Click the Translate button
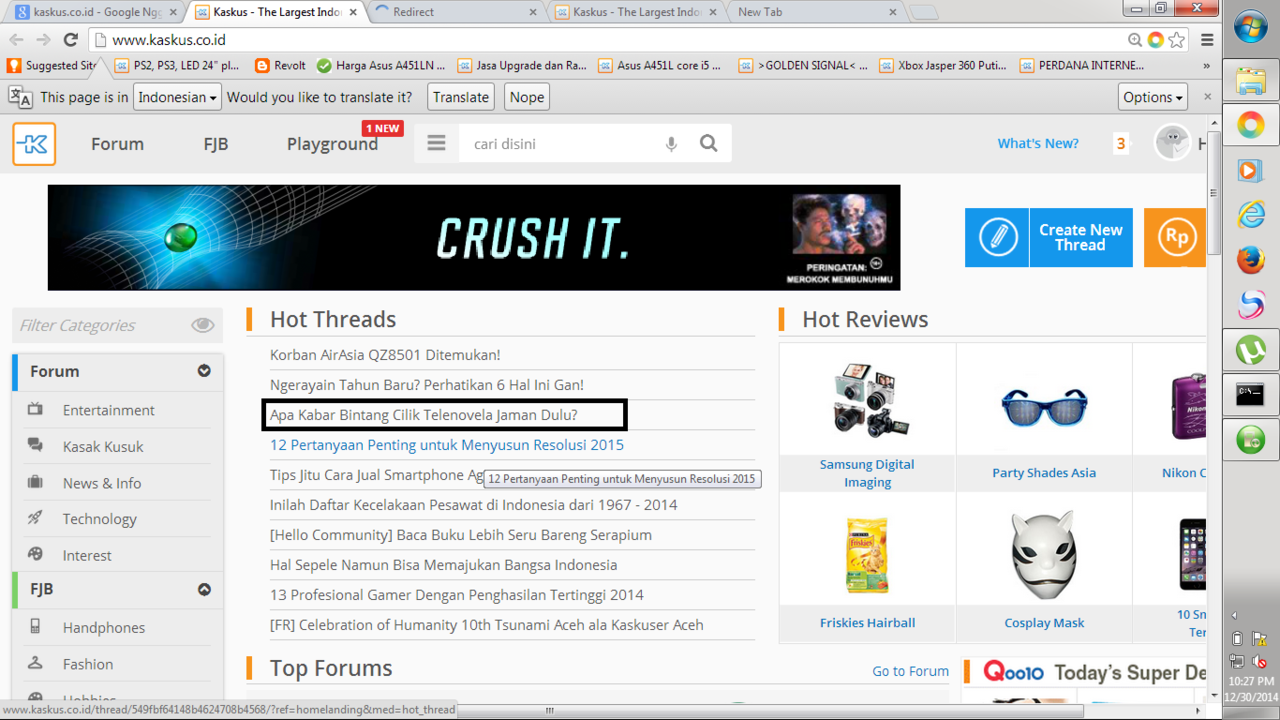The image size is (1280, 720). pos(461,97)
